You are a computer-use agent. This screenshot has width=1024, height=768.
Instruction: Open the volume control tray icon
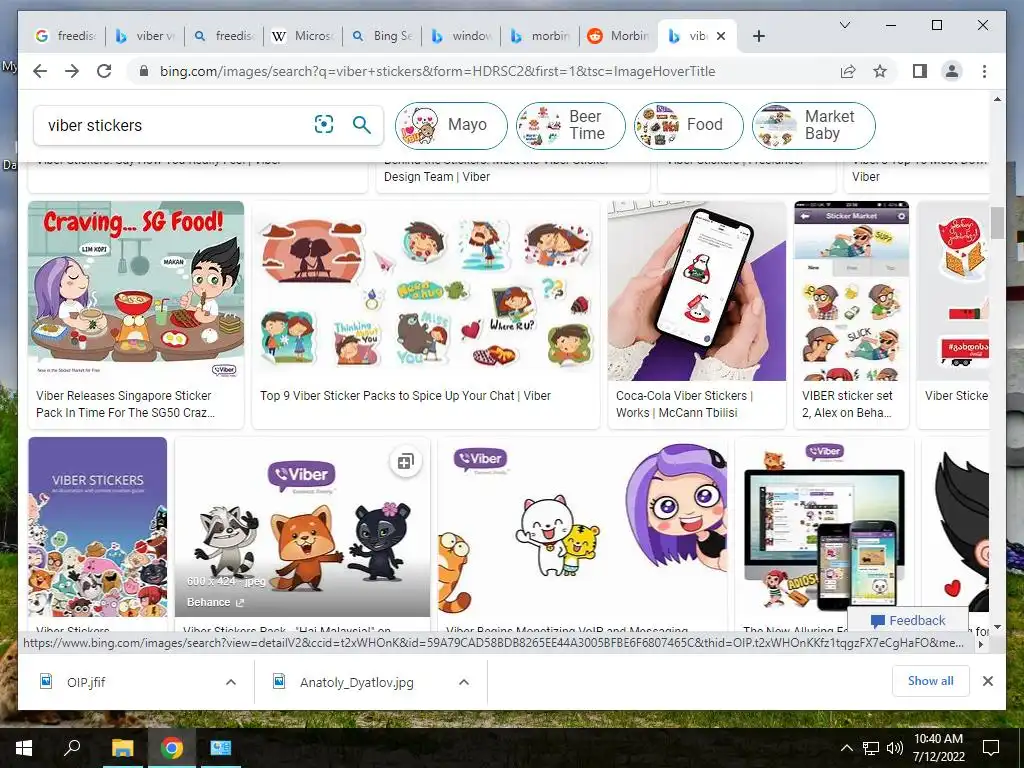pos(895,748)
